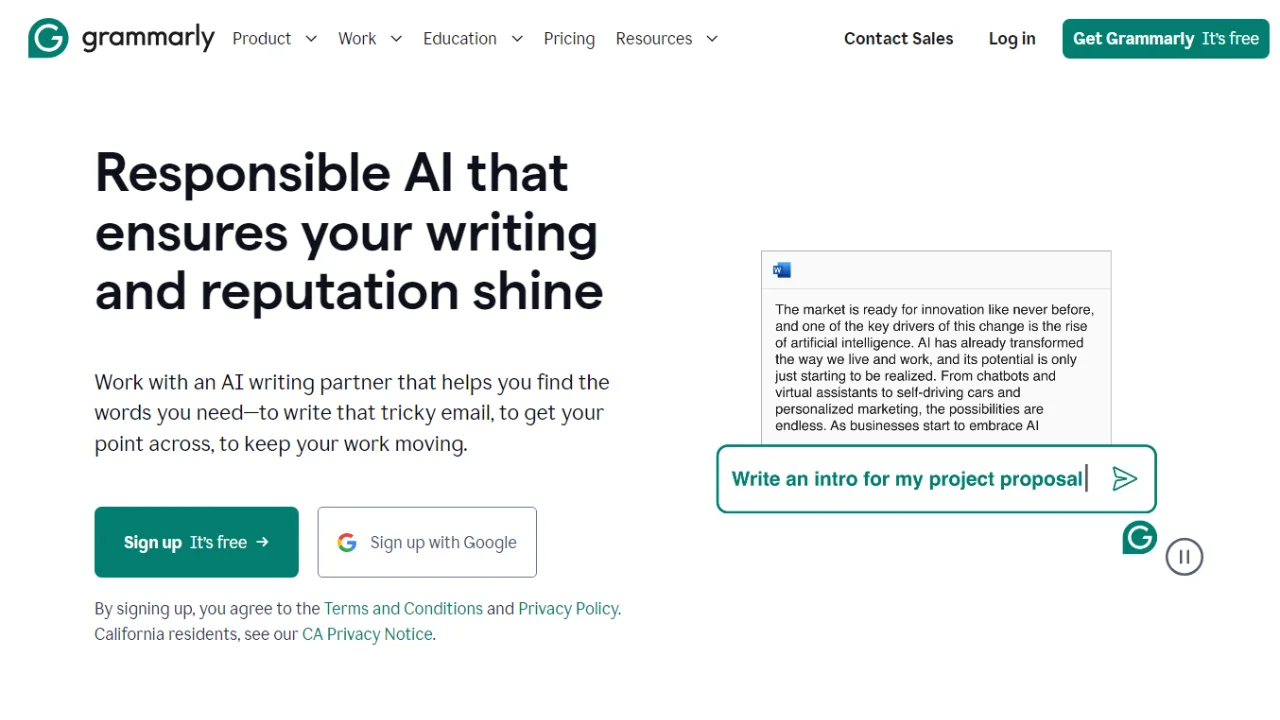Image resolution: width=1280 pixels, height=720 pixels.
Task: Select the Google icon on the sign up option
Action: click(x=346, y=542)
